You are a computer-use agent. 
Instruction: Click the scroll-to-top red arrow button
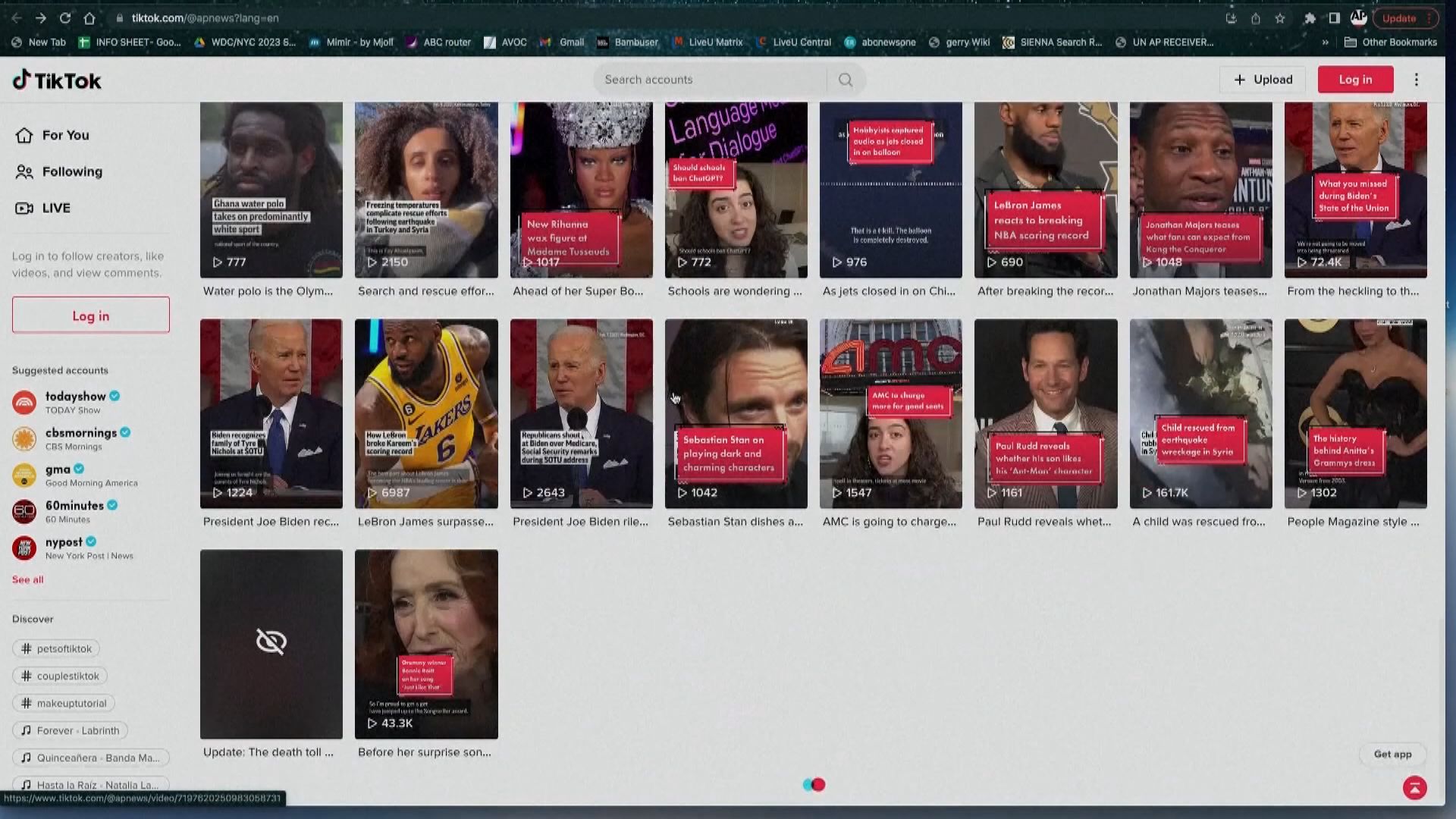click(x=1414, y=788)
